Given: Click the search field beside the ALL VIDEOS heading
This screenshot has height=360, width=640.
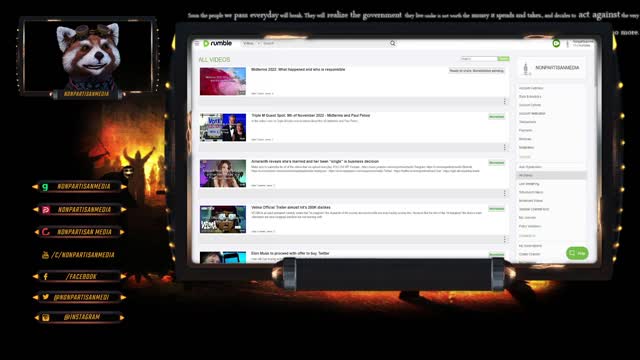Looking at the screenshot, I should [x=479, y=59].
